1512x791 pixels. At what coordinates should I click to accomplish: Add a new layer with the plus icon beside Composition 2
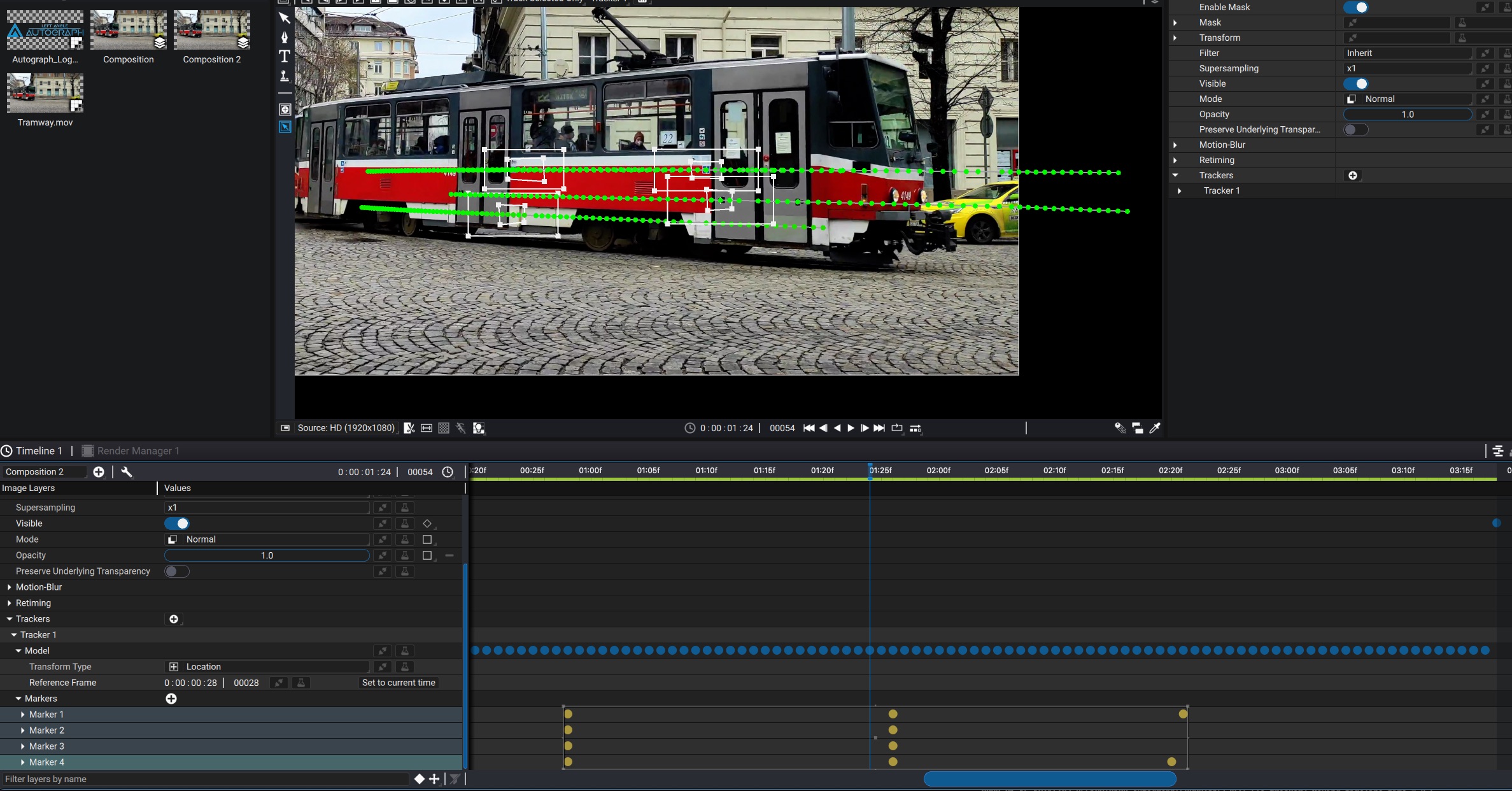point(99,472)
